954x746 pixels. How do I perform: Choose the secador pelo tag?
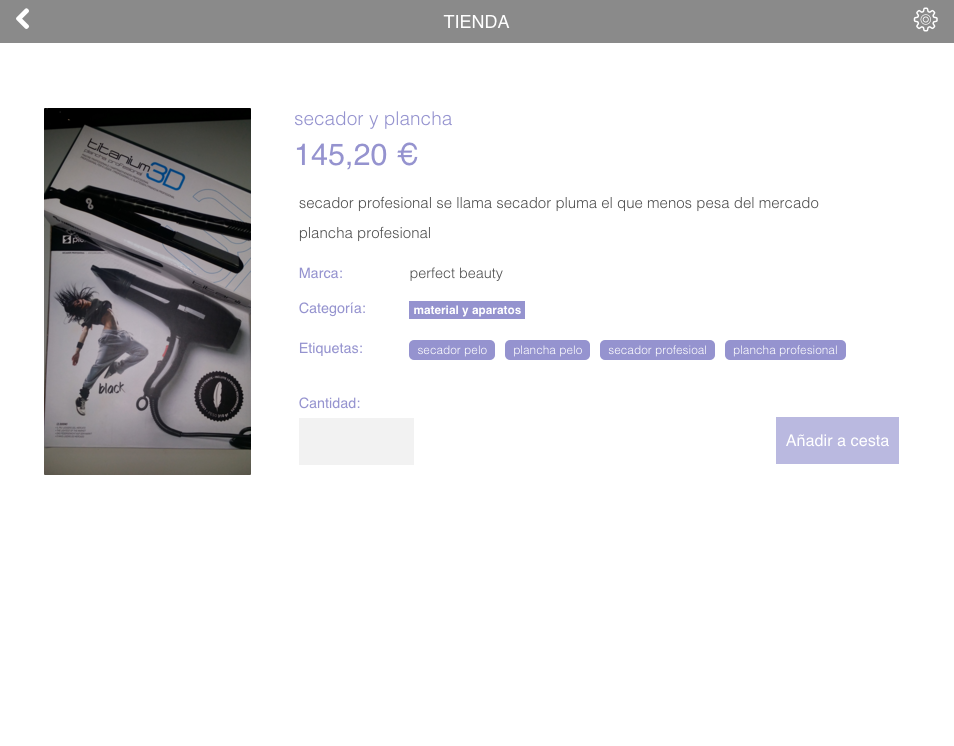click(x=451, y=350)
